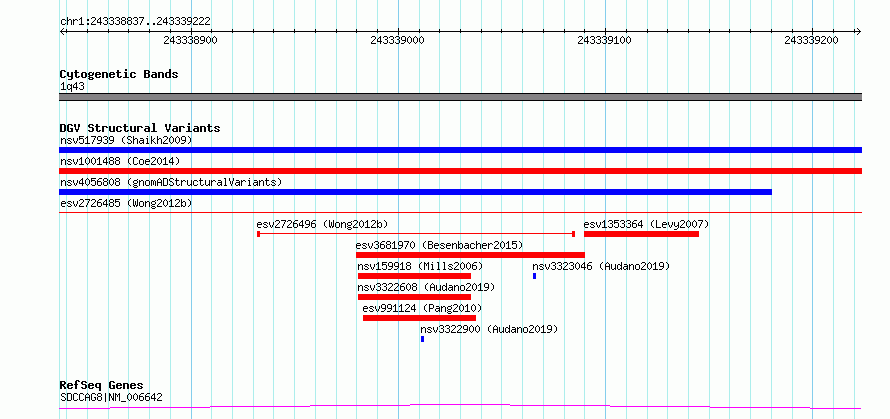Click the 243339000 ruler position label
The width and height of the screenshot is (890, 419).
[x=397, y=40]
